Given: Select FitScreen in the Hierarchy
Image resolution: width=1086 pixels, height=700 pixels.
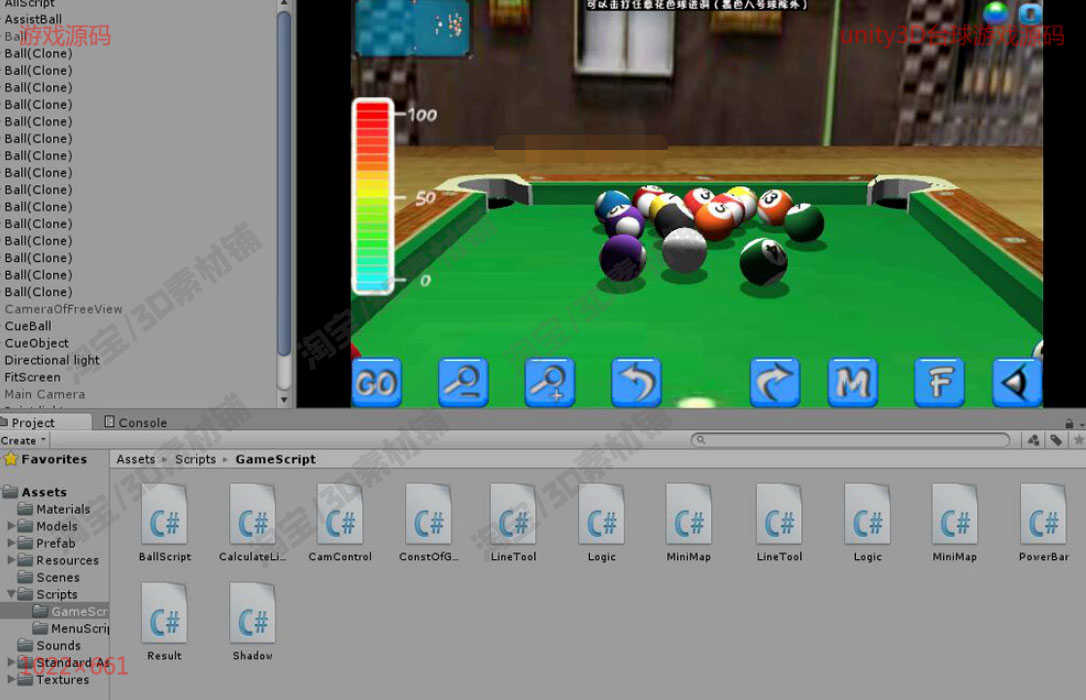Looking at the screenshot, I should pos(33,377).
